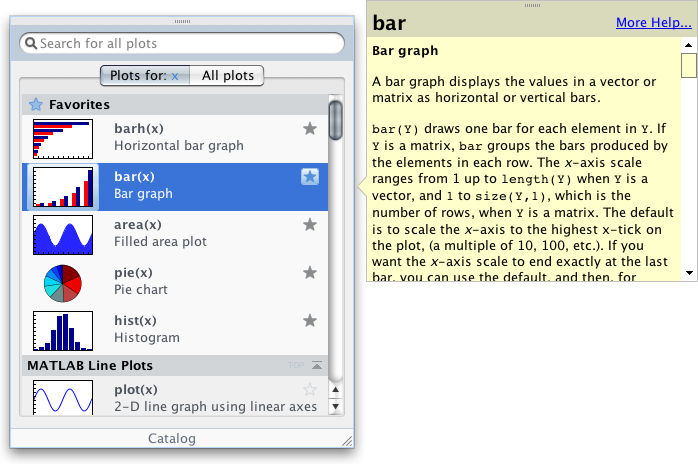Click the pie chart thumbnail icon
The height and width of the screenshot is (464, 698).
62,283
